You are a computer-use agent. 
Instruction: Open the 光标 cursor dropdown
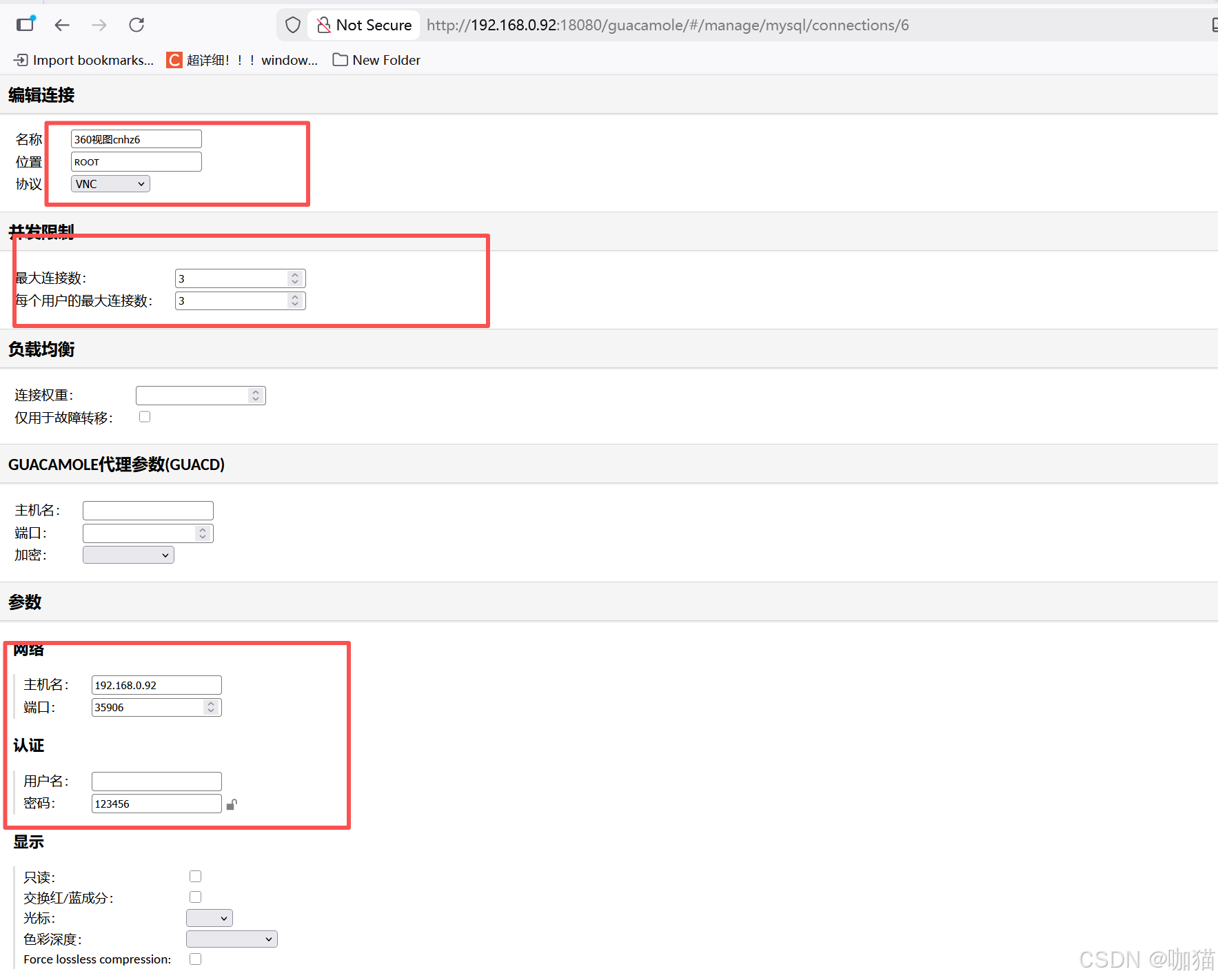[210, 918]
